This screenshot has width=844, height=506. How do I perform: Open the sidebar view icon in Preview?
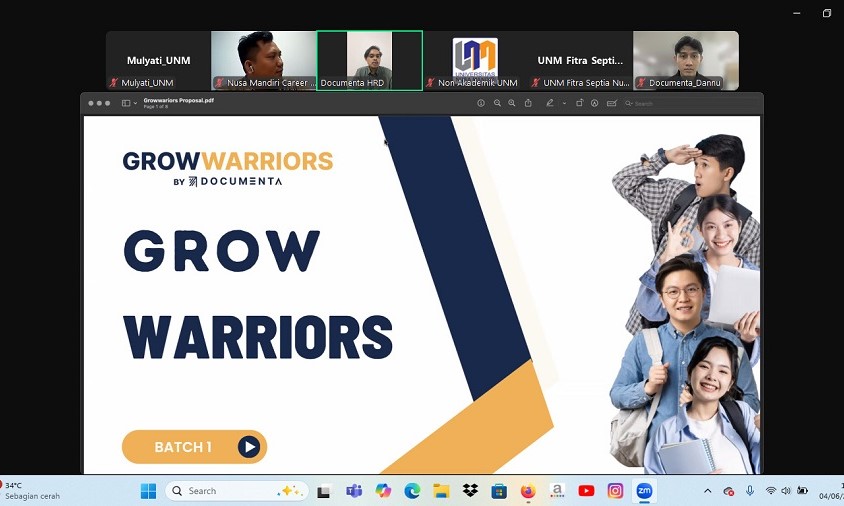pyautogui.click(x=126, y=103)
